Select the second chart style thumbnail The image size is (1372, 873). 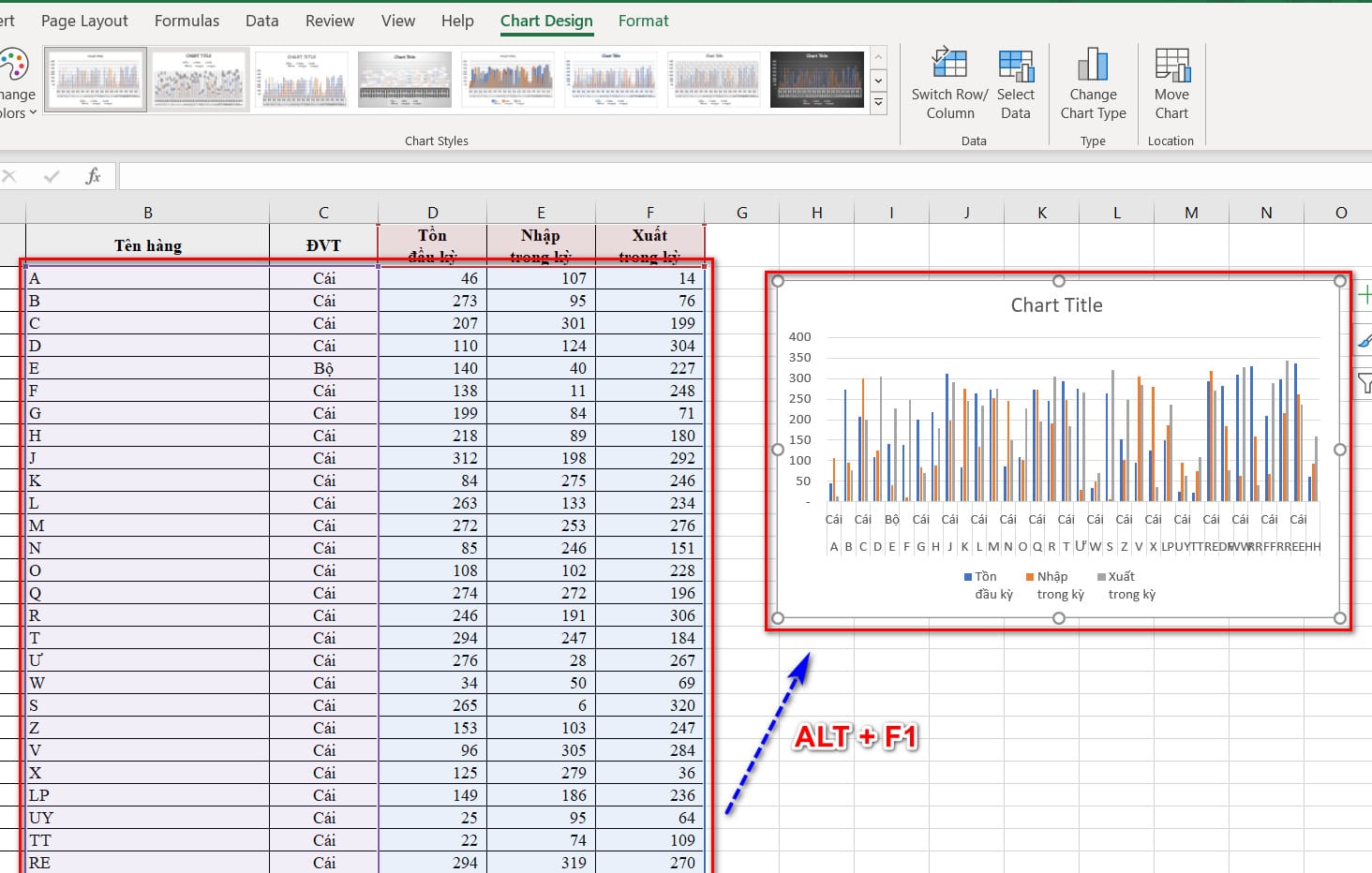[x=199, y=80]
